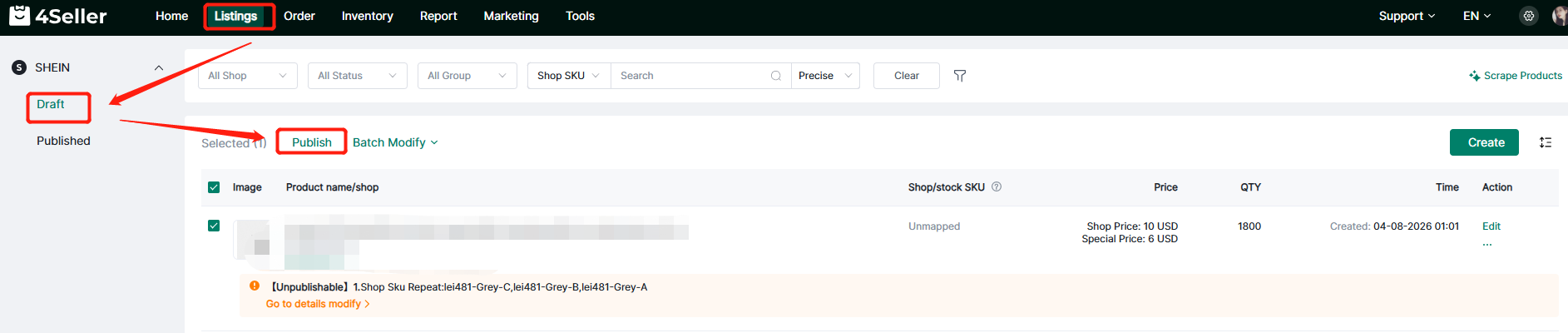Click the Shop/stock SKU help icon
This screenshot has width=1568, height=333.
pyautogui.click(x=997, y=187)
